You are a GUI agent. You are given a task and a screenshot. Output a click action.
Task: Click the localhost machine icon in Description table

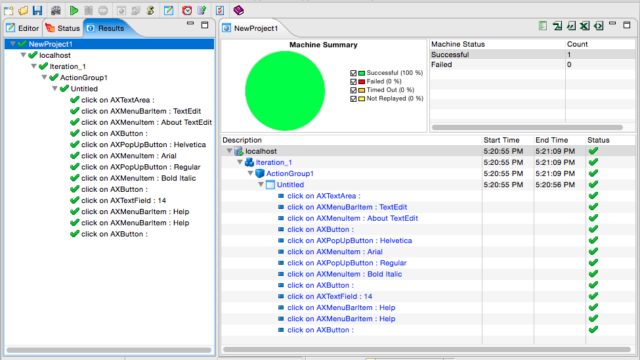coord(239,151)
